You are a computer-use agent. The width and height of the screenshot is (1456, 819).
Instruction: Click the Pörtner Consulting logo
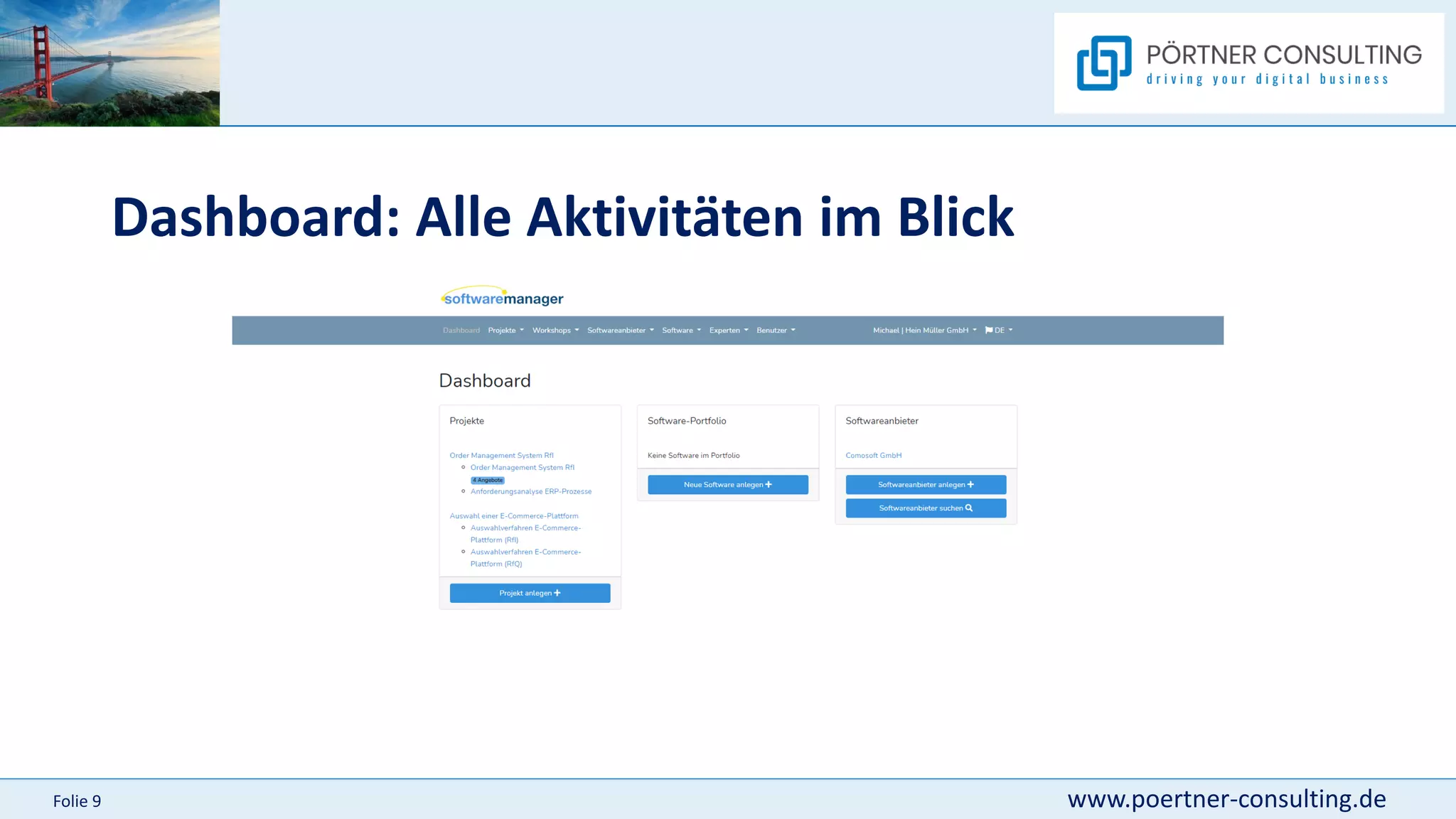pos(1248,63)
